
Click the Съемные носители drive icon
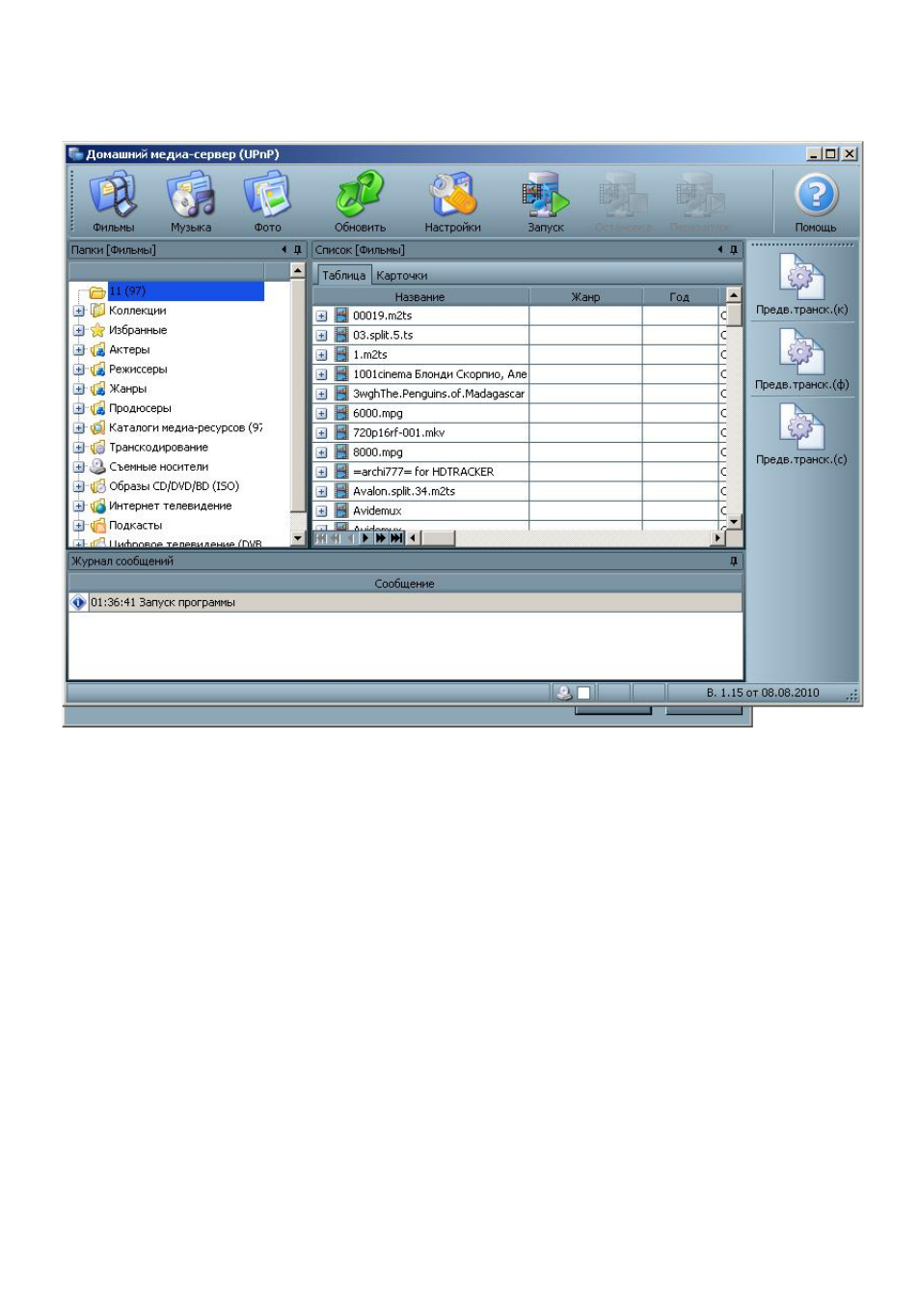(x=97, y=466)
